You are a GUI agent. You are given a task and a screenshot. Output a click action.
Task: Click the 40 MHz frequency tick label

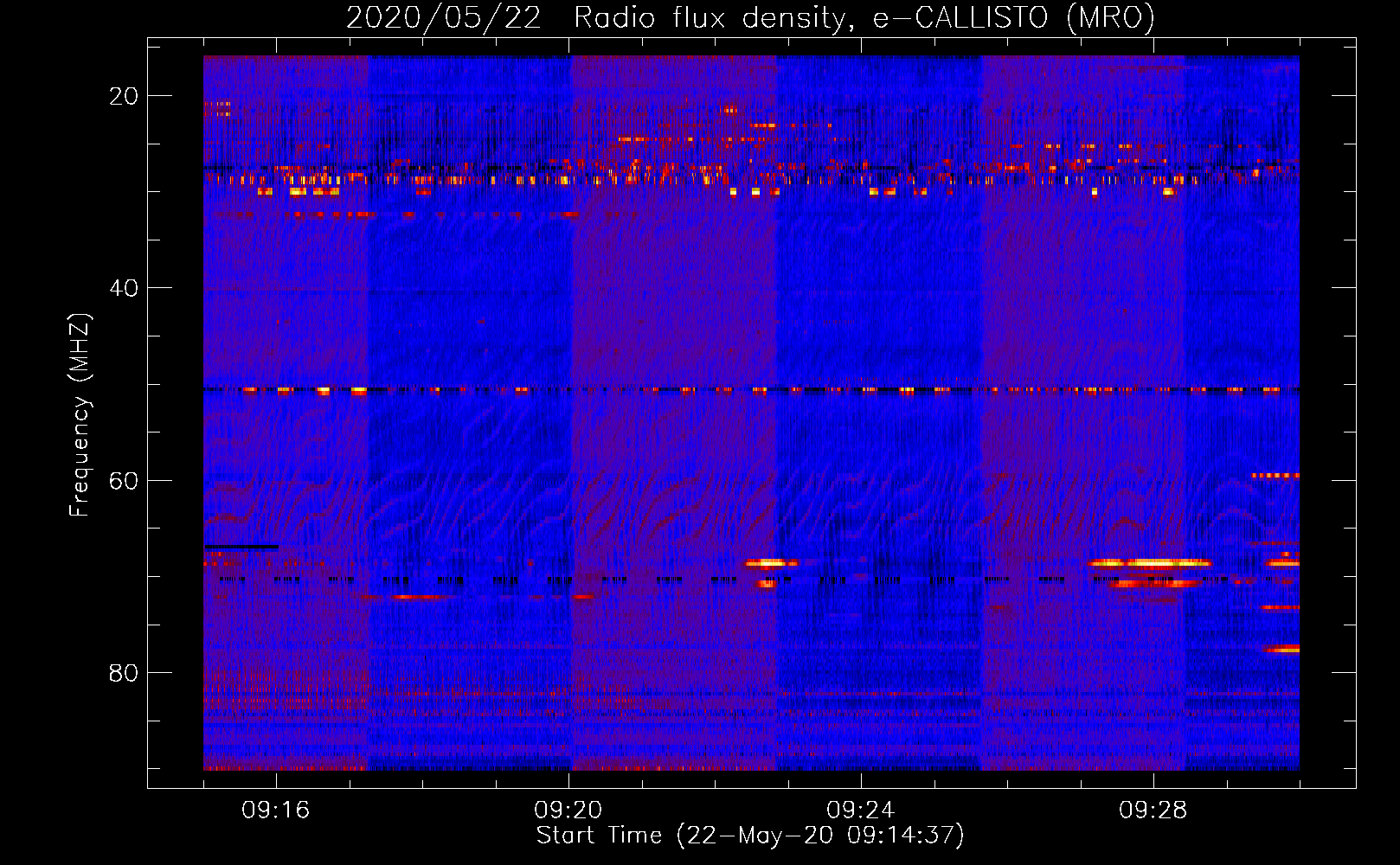(124, 288)
